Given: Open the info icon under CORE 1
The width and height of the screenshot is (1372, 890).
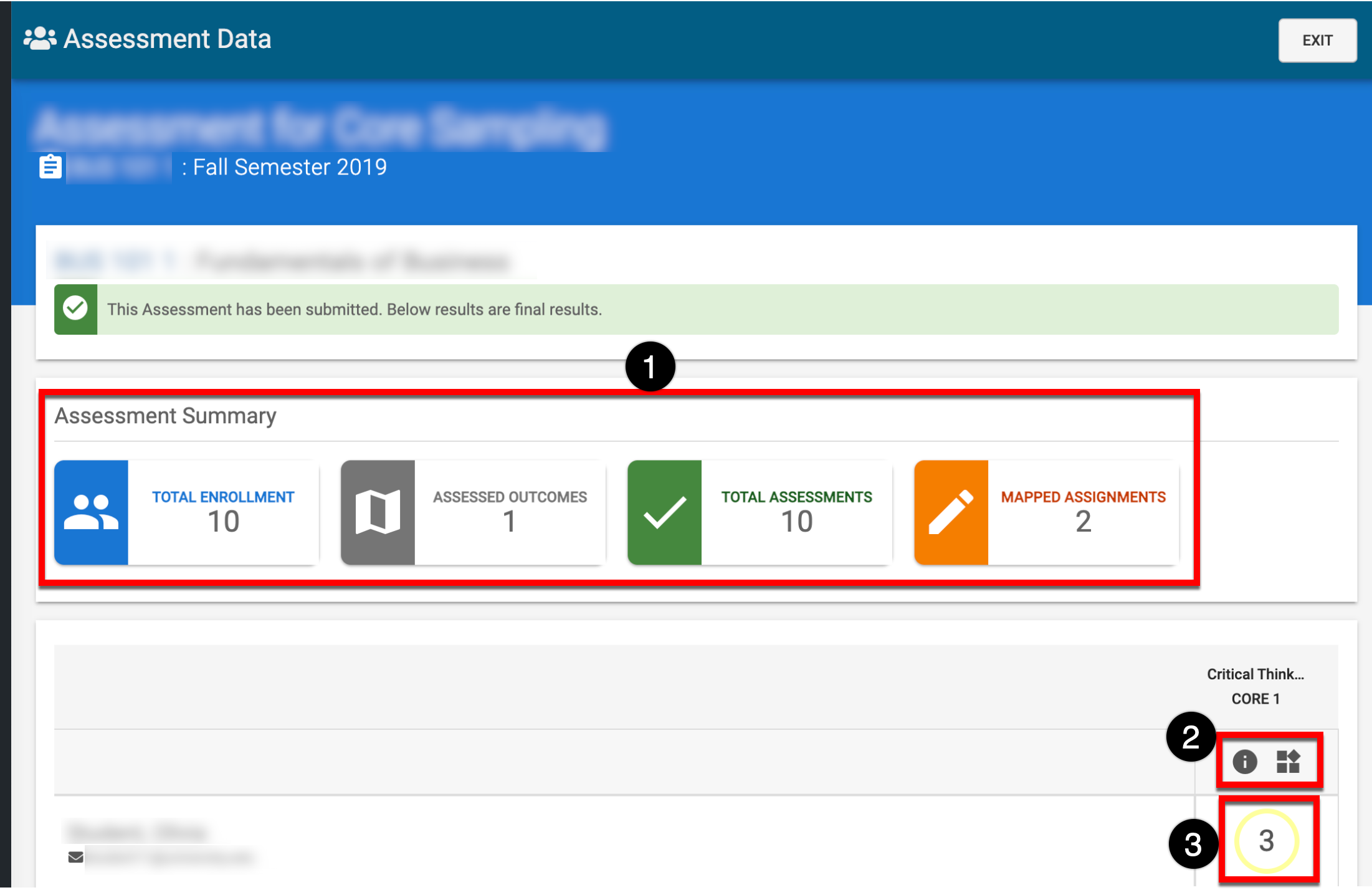Looking at the screenshot, I should 1244,761.
